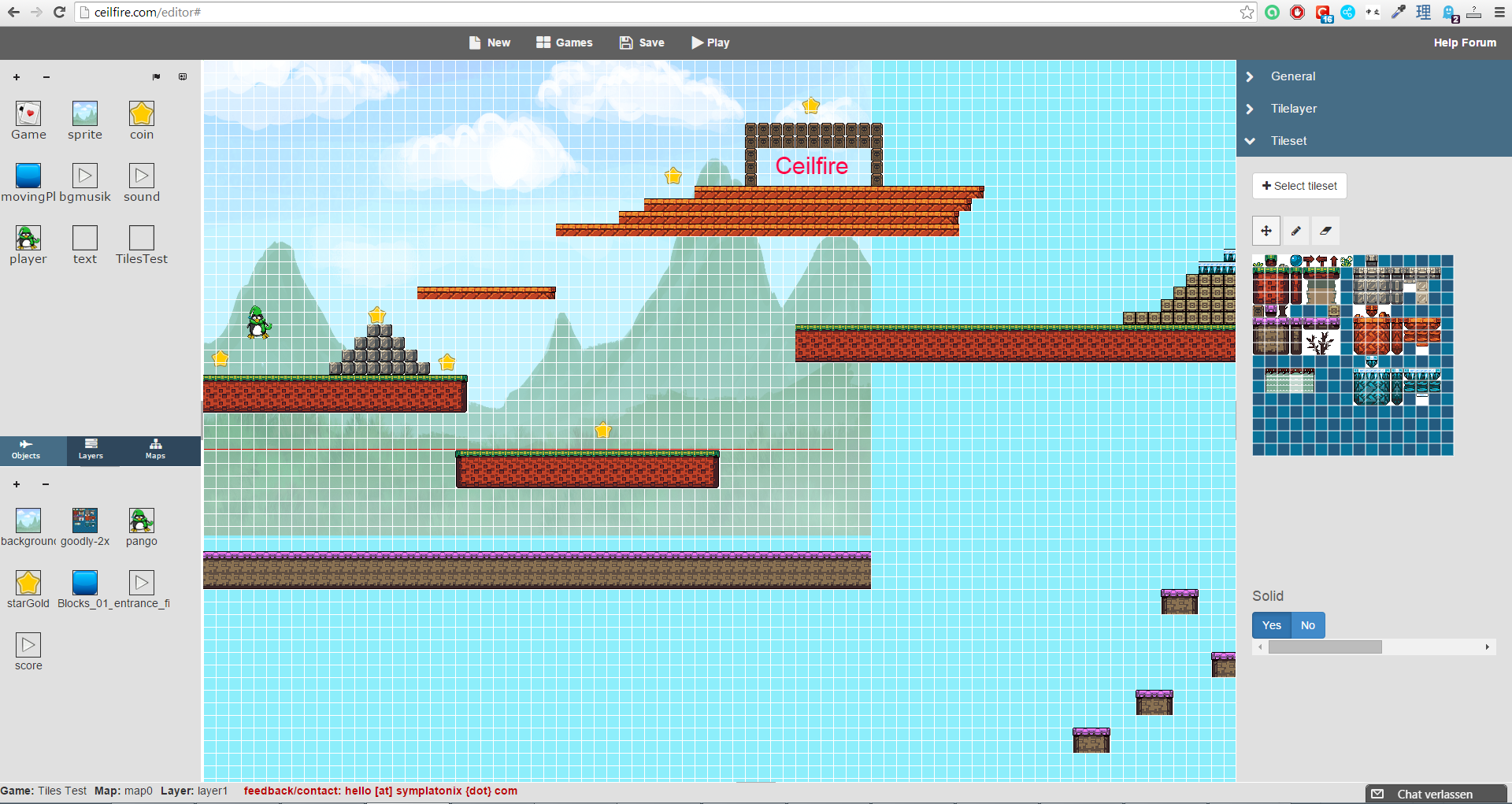Viewport: 1512px width, 804px height.
Task: Set Solid to No
Action: [1307, 625]
